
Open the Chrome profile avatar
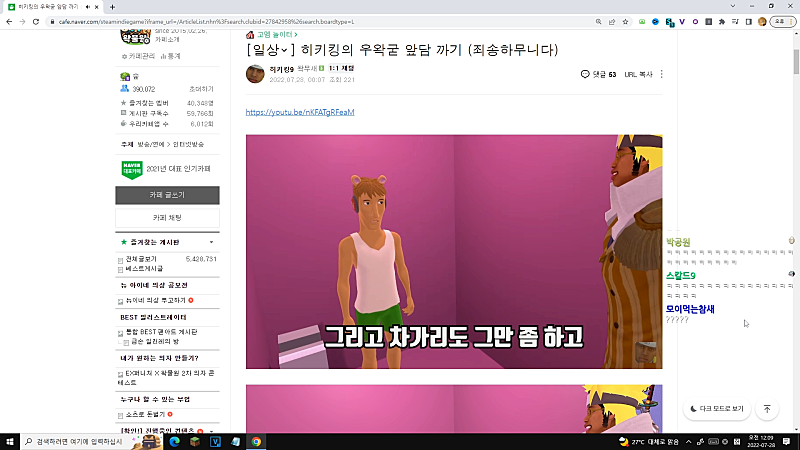point(762,22)
